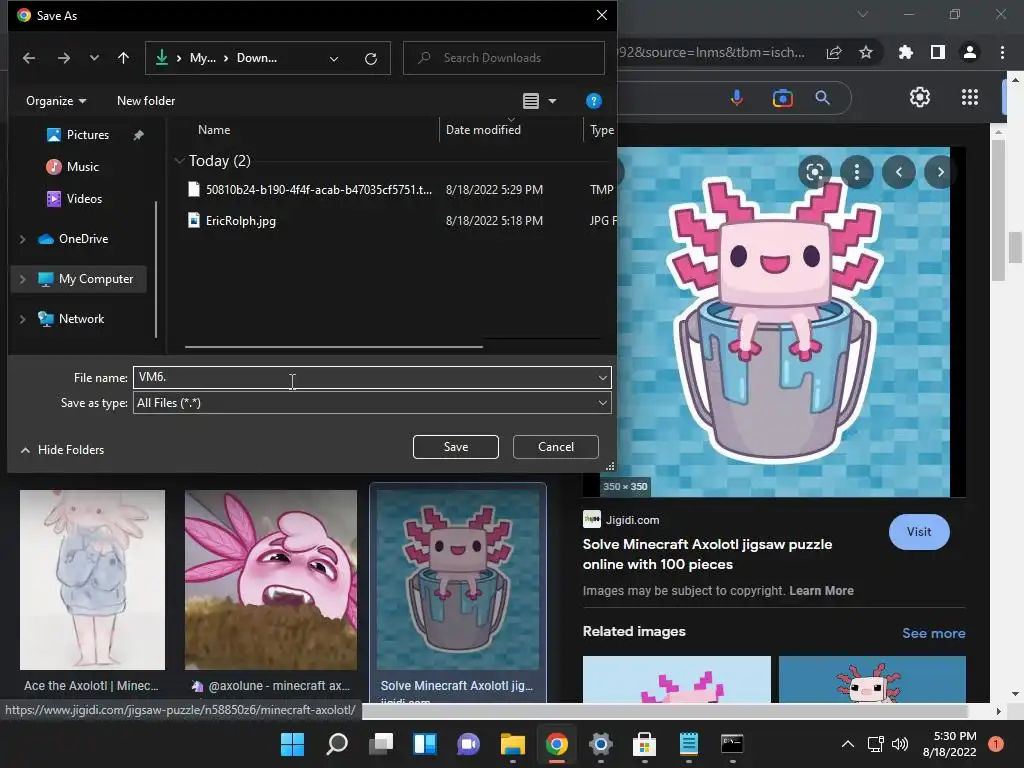Open recent locations dropdown arrow

[94, 58]
